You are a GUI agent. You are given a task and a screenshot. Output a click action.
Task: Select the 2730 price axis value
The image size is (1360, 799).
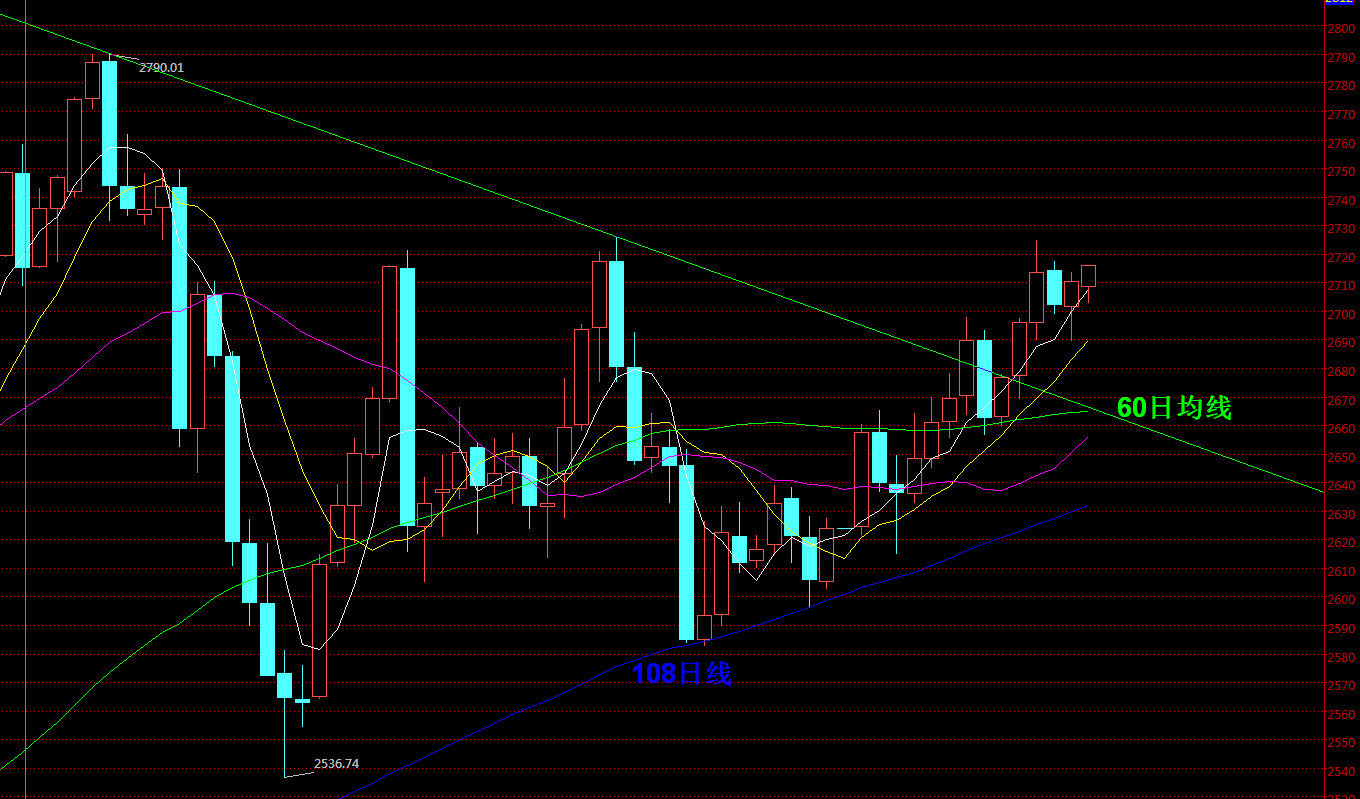click(1341, 229)
